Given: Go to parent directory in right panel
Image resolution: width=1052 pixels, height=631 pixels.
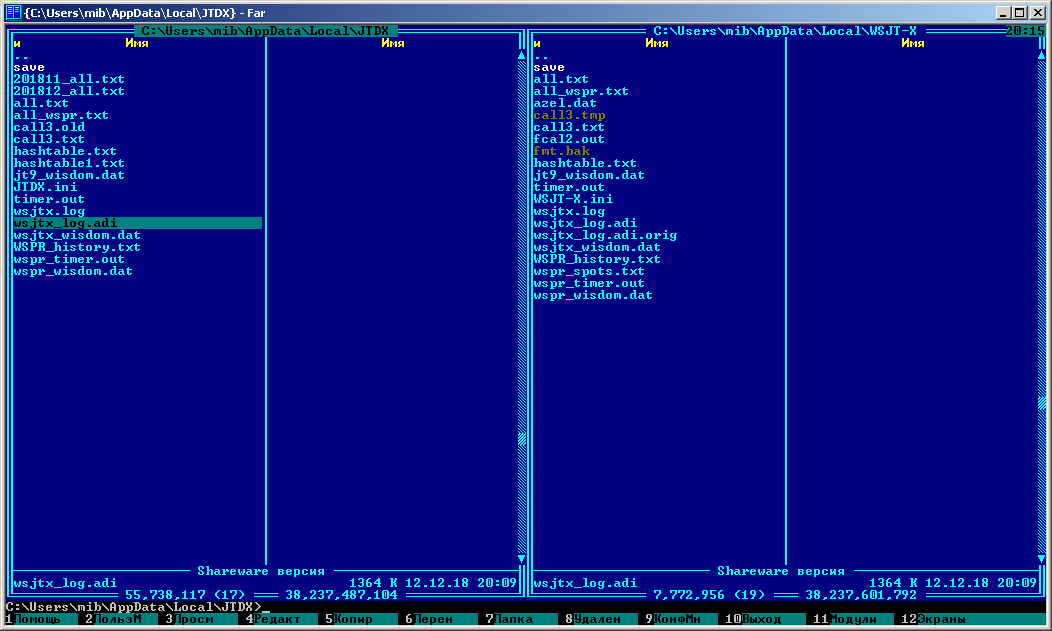Looking at the screenshot, I should (x=541, y=55).
